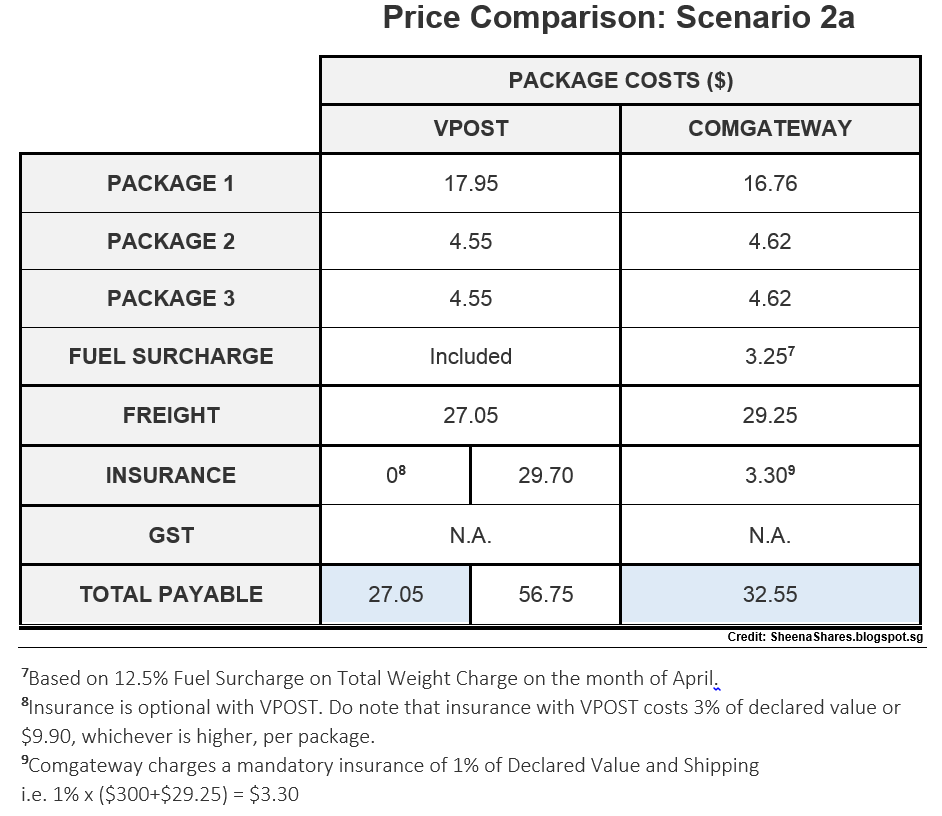Select the blue VPOST total 27.05 cell
This screenshot has height=816, width=942.
395,594
